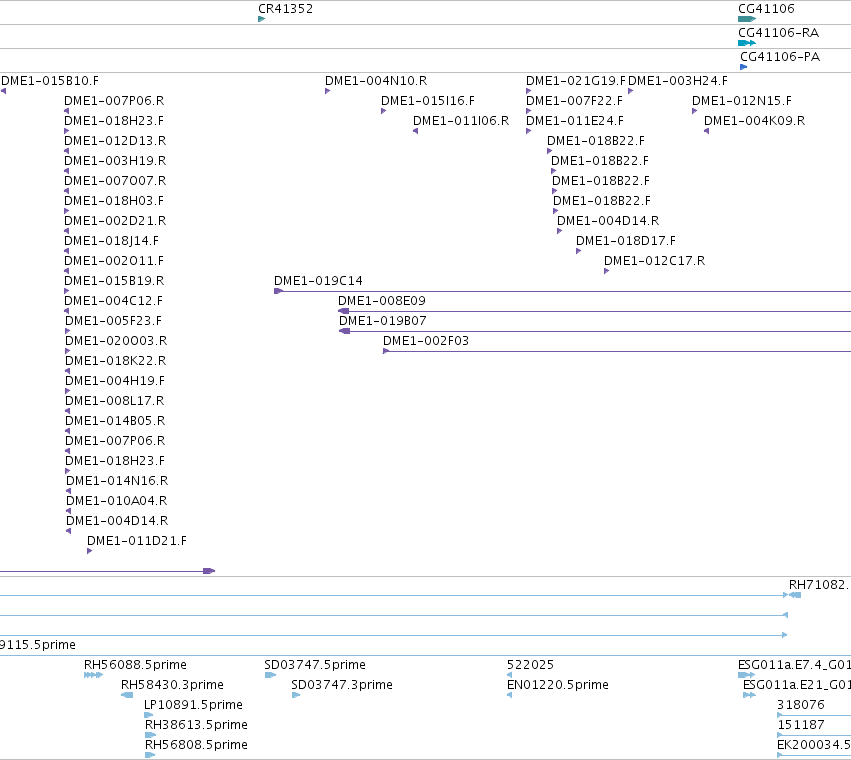Image resolution: width=851 pixels, height=760 pixels.
Task: Click DME1-003H19.R label
Action: click(115, 161)
